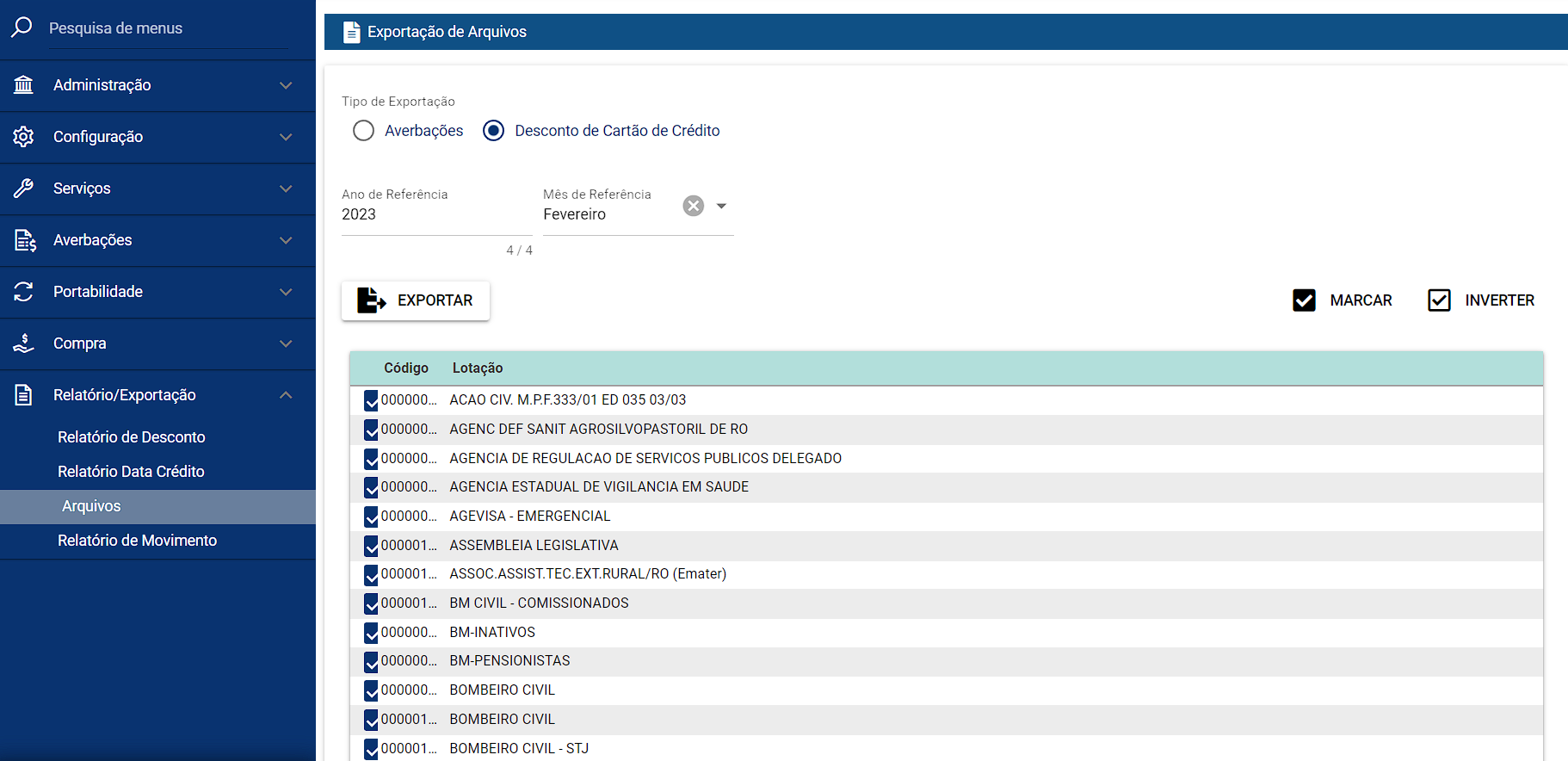Select the Averbações export type radio
This screenshot has height=761, width=1568.
point(363,131)
